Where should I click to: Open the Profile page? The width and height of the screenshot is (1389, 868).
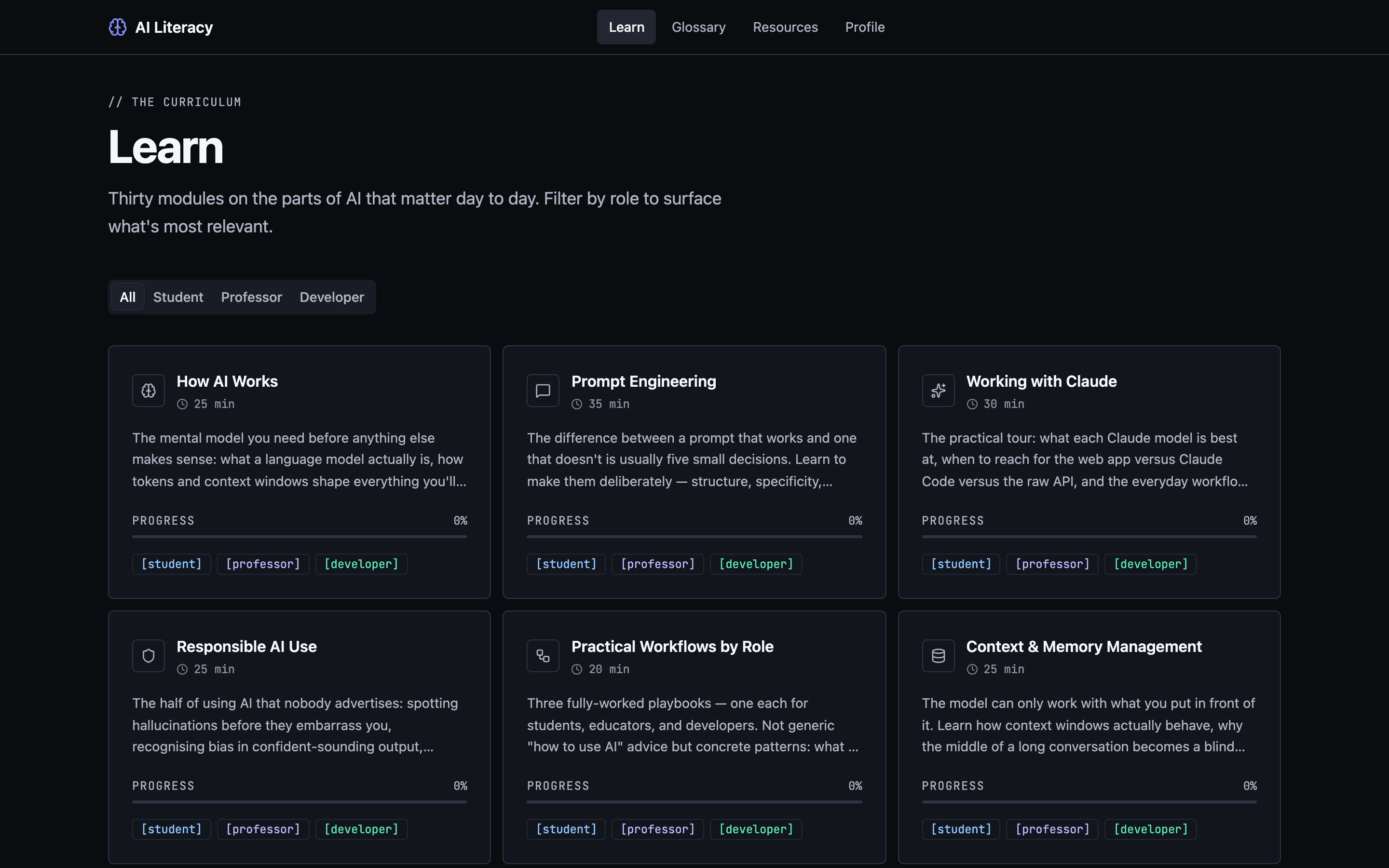(865, 27)
